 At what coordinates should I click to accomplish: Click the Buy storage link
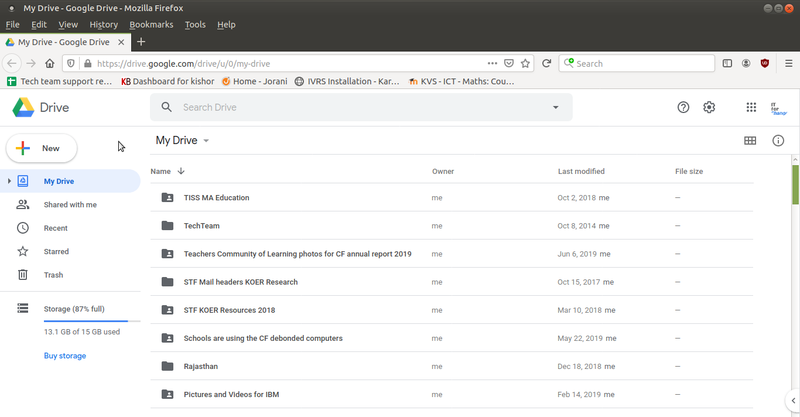point(65,356)
